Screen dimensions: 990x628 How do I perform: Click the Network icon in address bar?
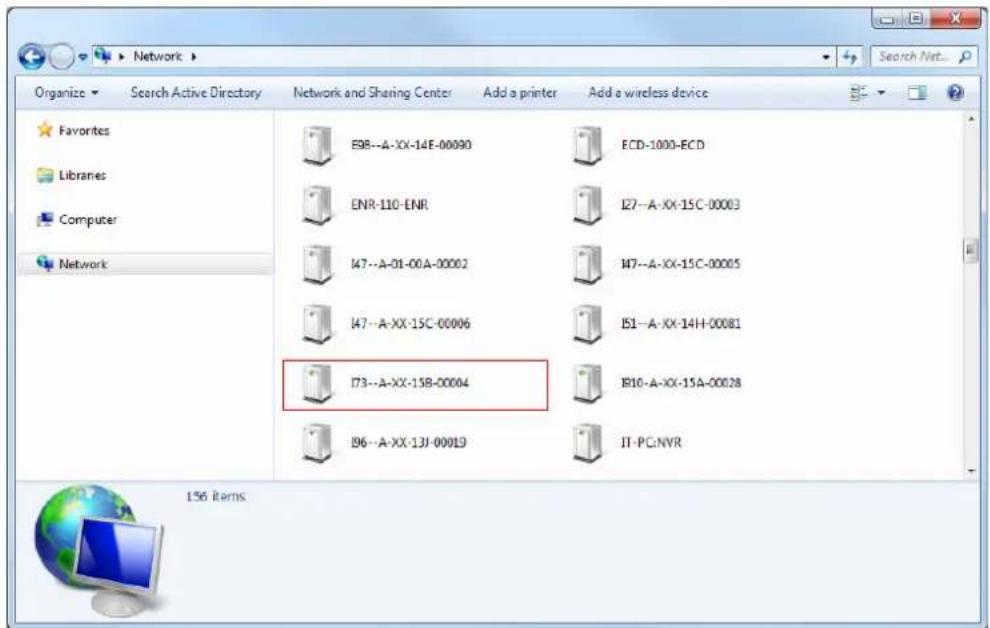[x=104, y=56]
